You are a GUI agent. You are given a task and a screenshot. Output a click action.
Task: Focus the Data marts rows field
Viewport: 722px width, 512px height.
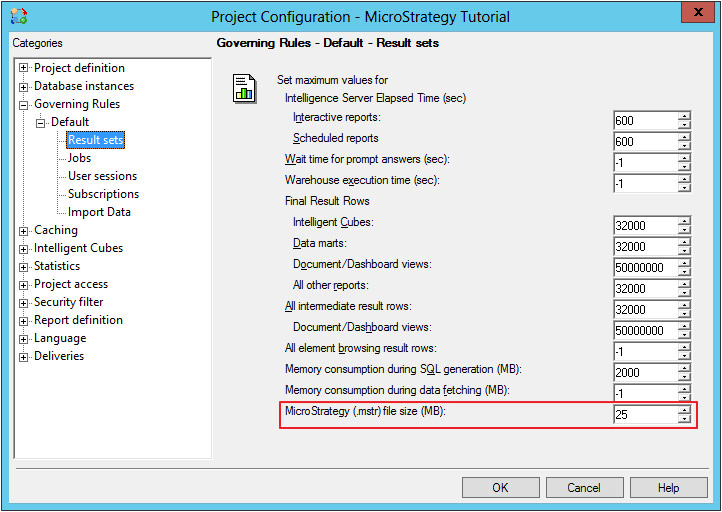tap(646, 247)
